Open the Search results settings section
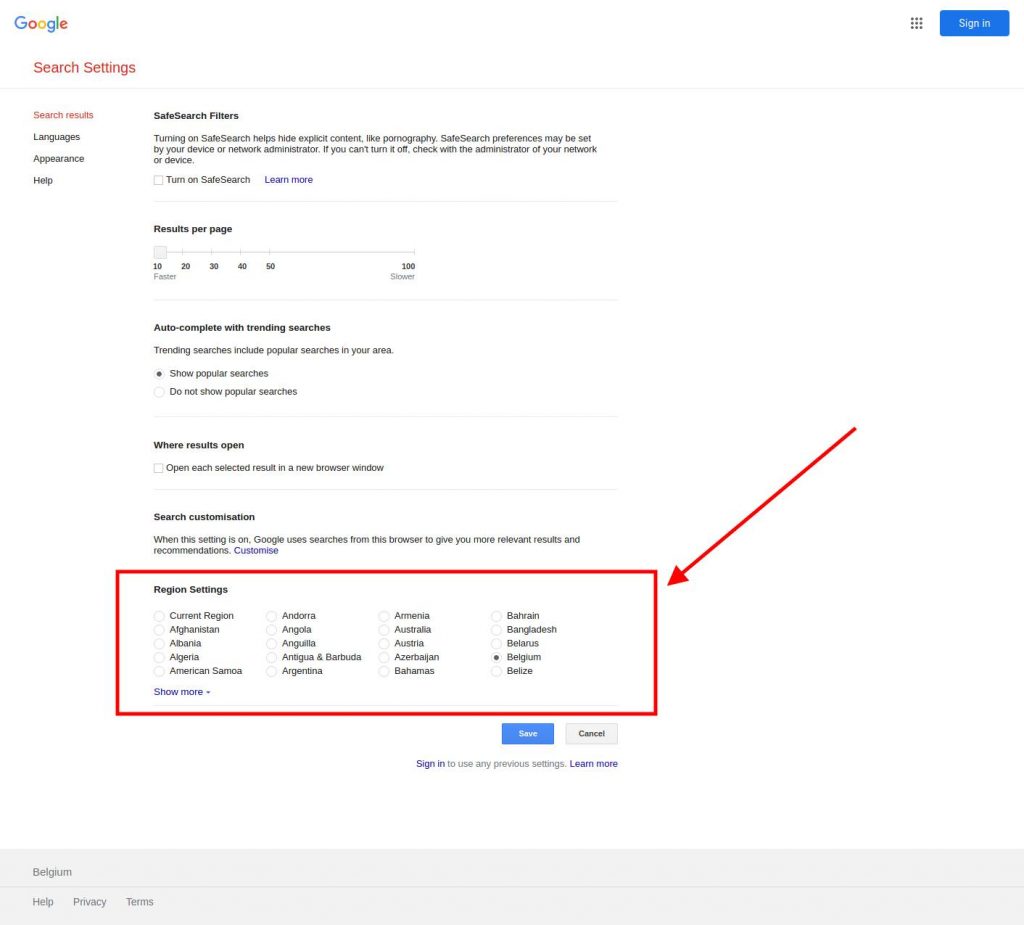 [63, 115]
